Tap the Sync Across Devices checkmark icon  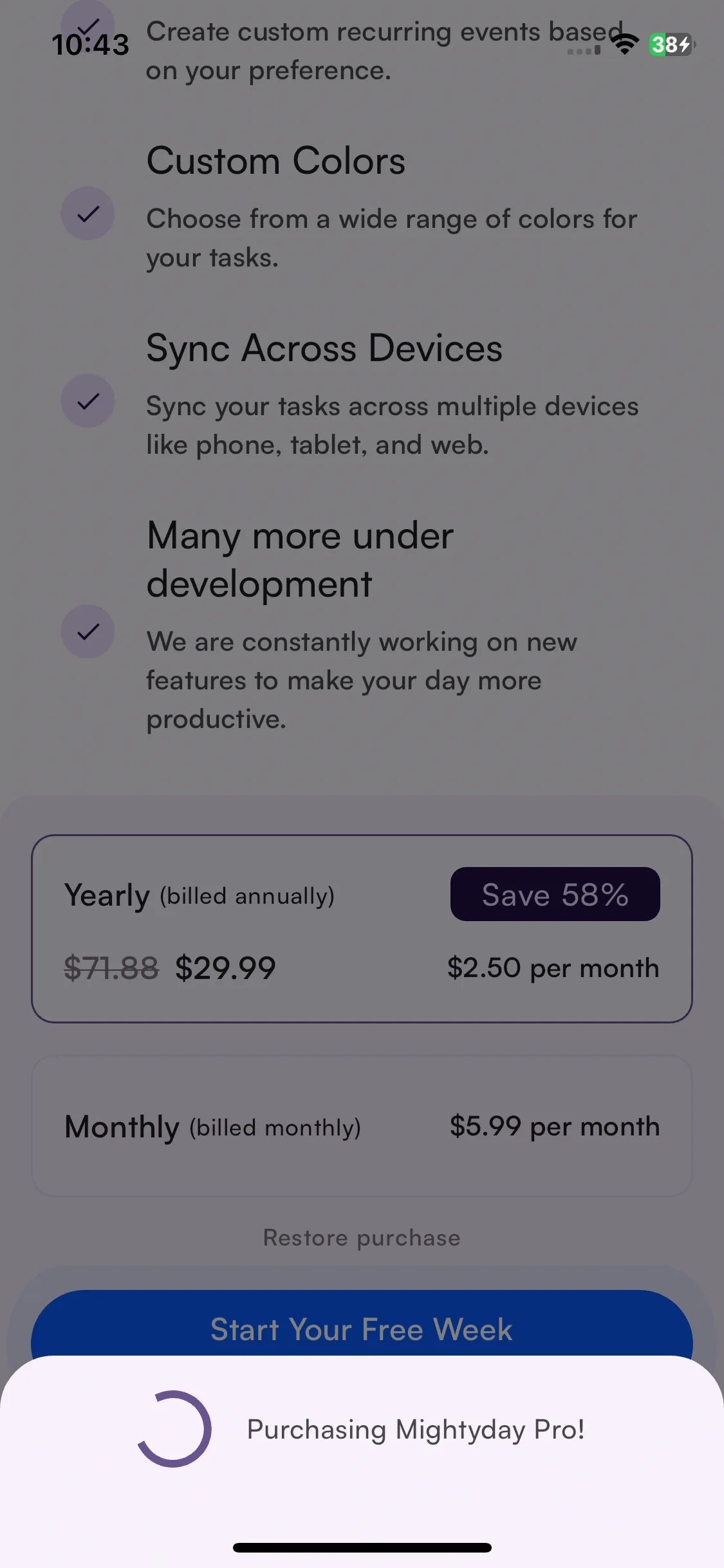(88, 401)
